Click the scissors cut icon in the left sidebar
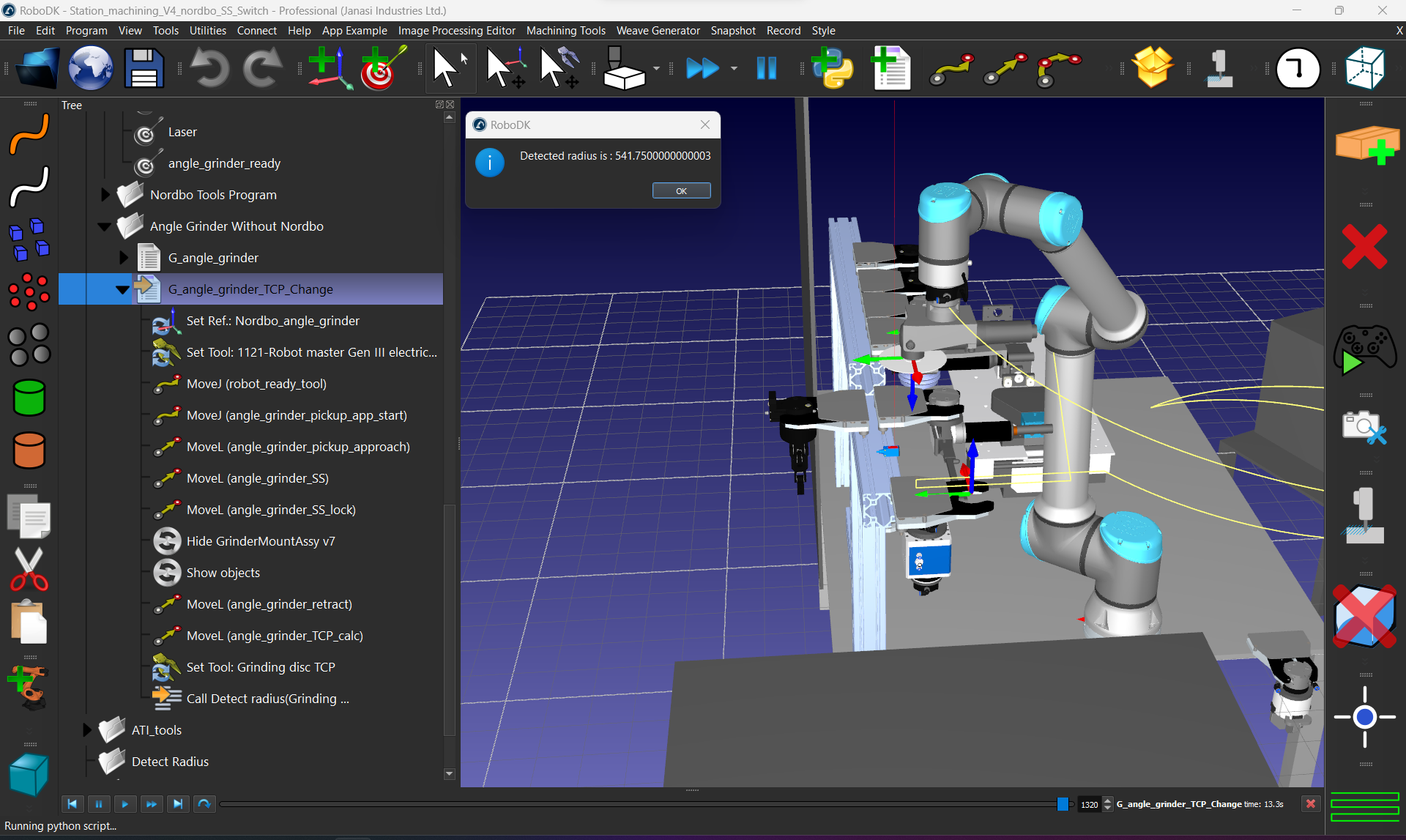 coord(29,569)
